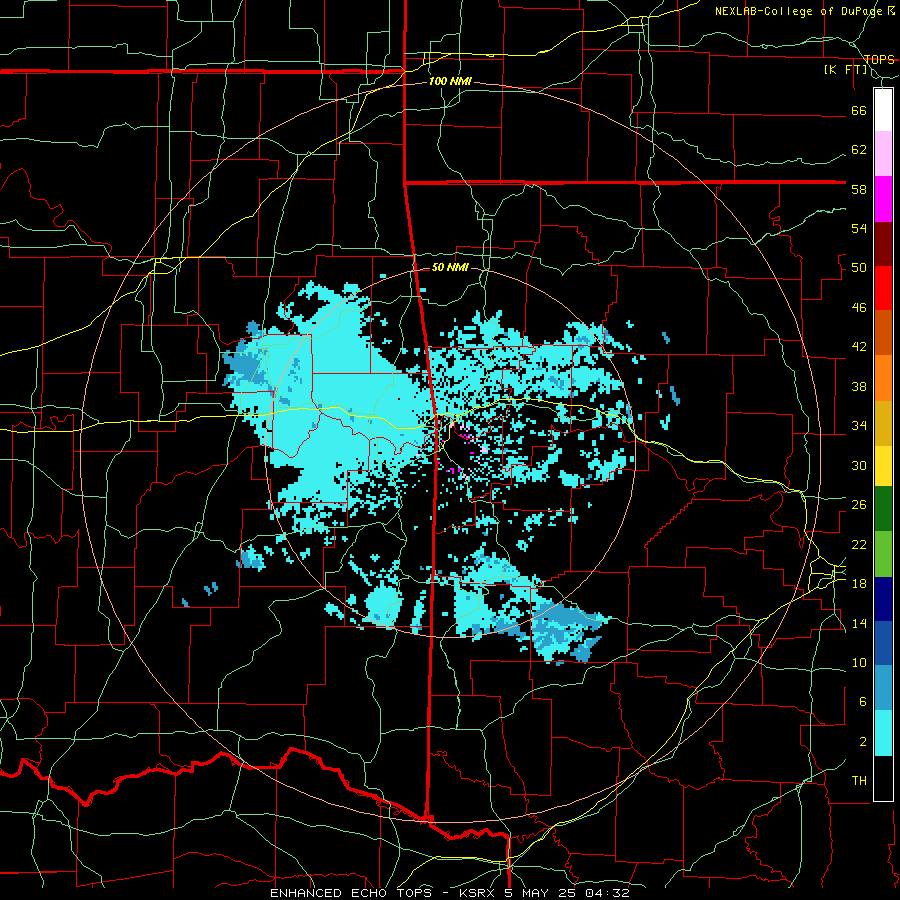
Task: Click the 58 label on the scale
Action: coord(859,189)
